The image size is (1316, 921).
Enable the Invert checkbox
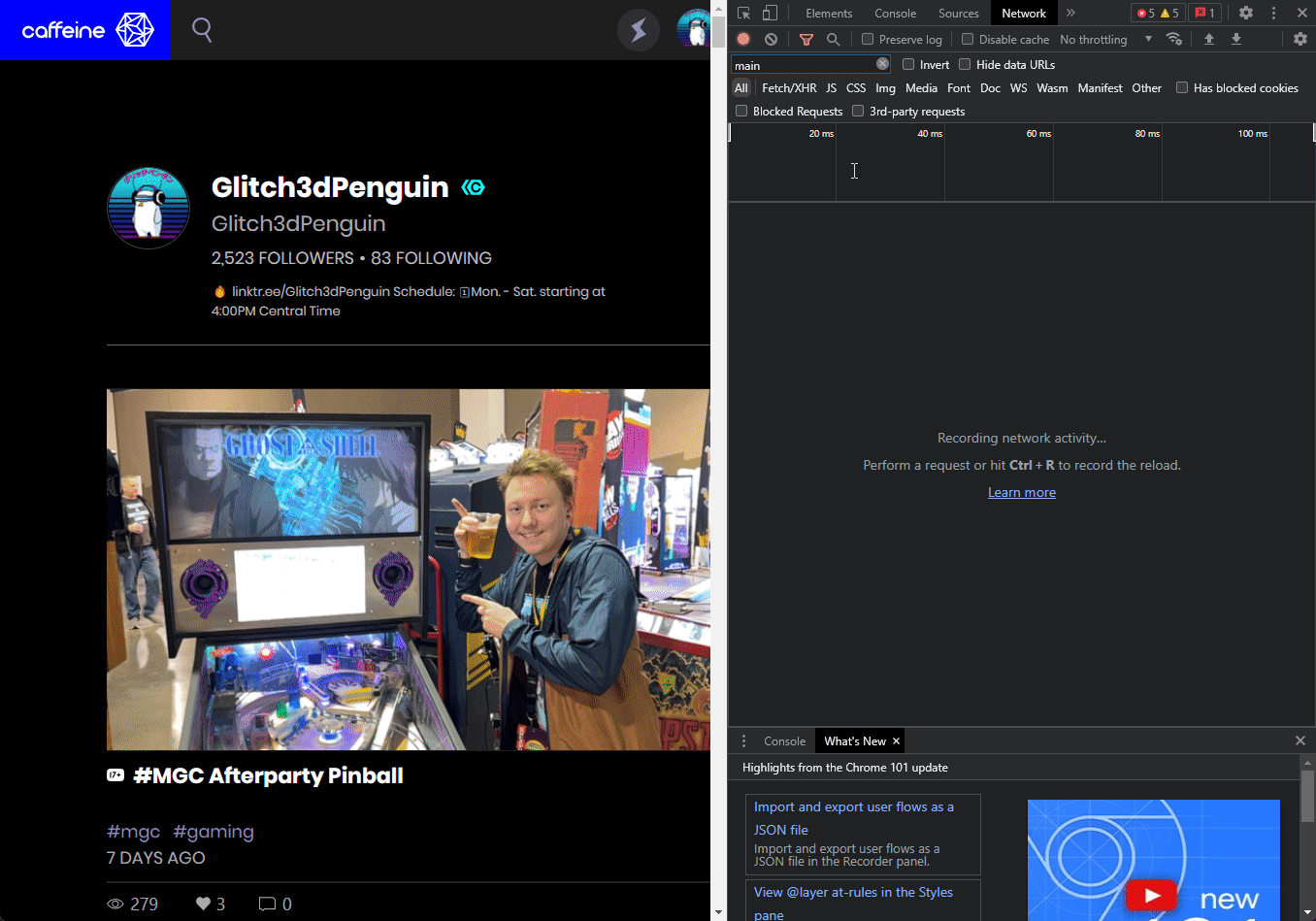pyautogui.click(x=908, y=64)
